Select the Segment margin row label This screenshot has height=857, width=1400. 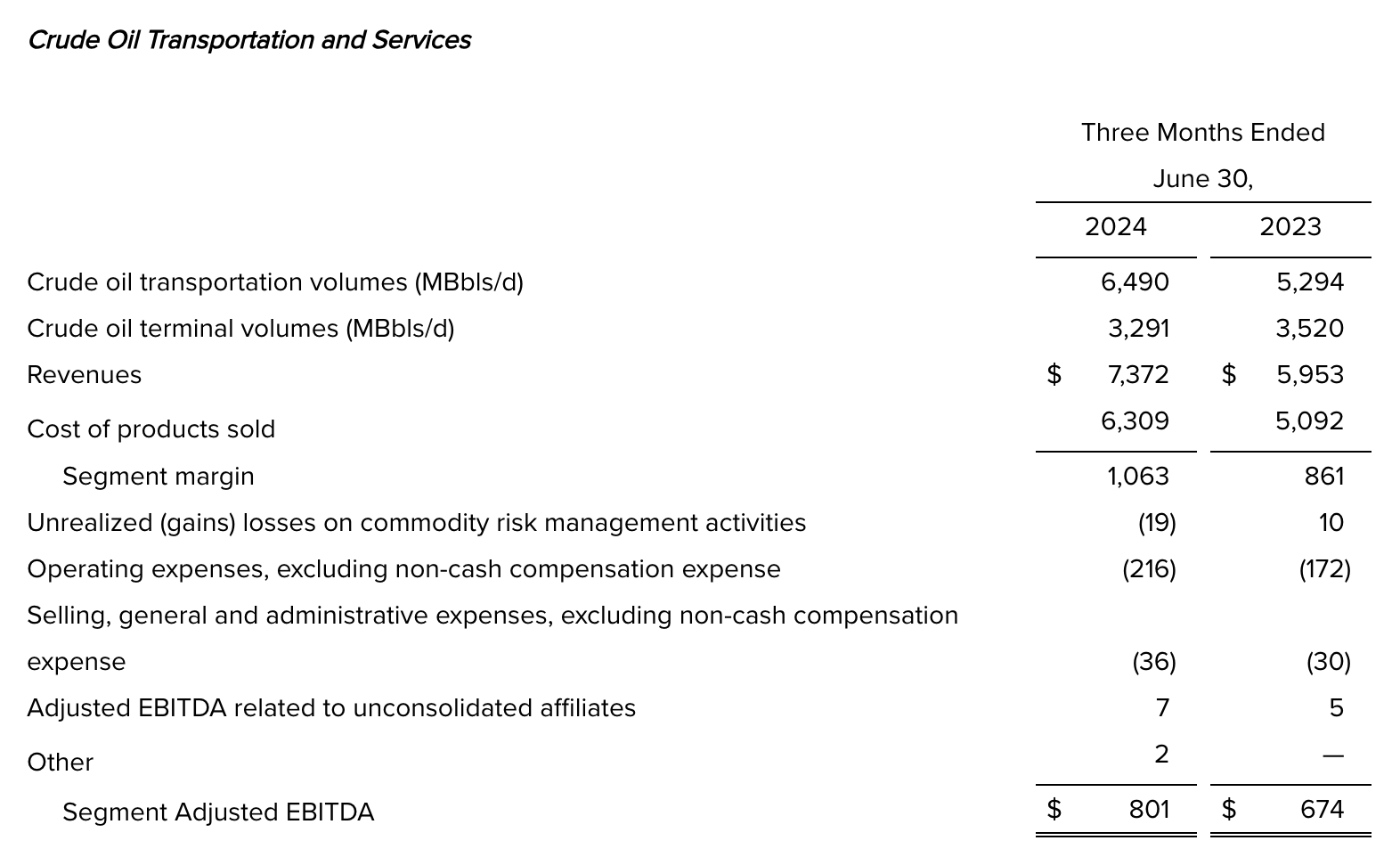[159, 477]
